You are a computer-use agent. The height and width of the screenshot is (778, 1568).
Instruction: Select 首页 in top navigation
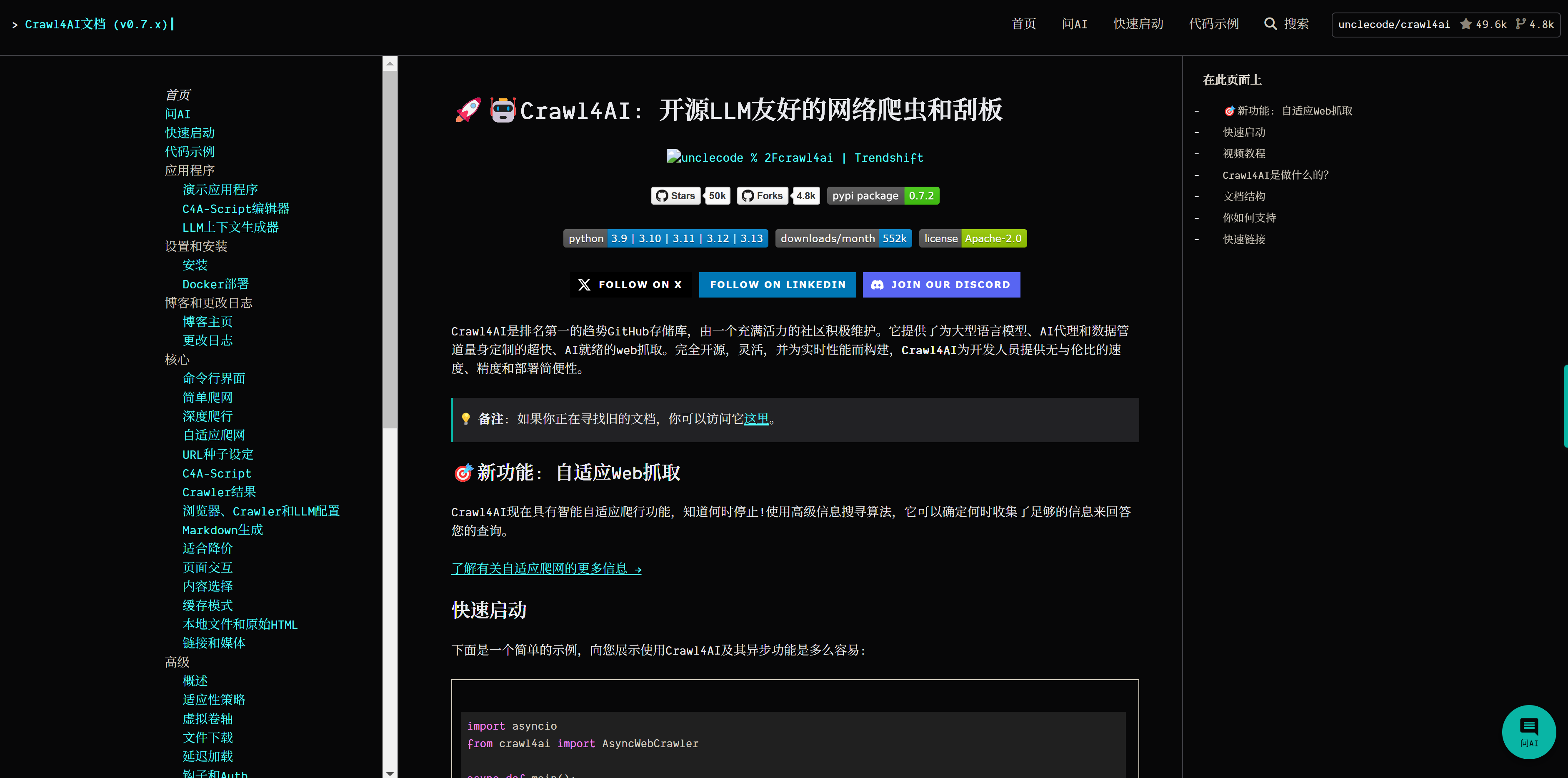tap(1023, 24)
